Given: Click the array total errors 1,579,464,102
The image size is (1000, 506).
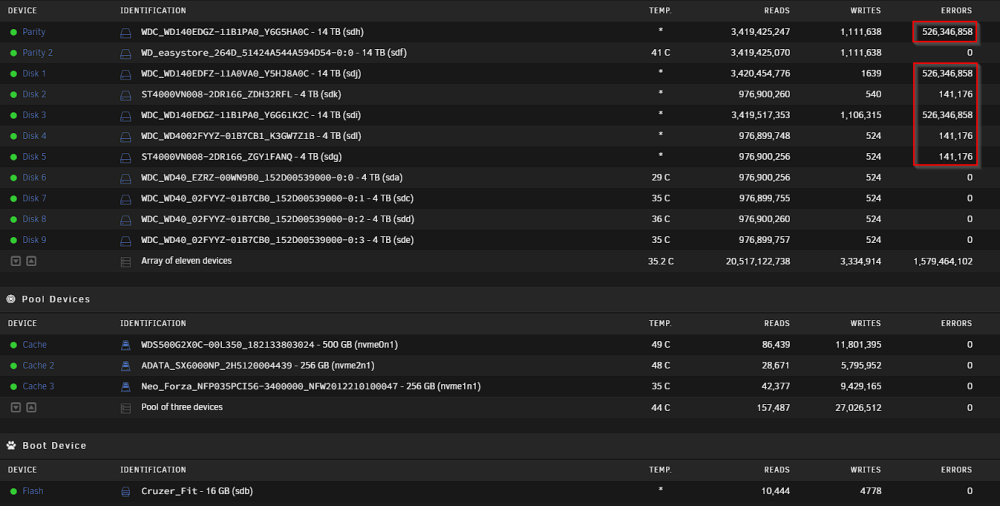Looking at the screenshot, I should 943,261.
